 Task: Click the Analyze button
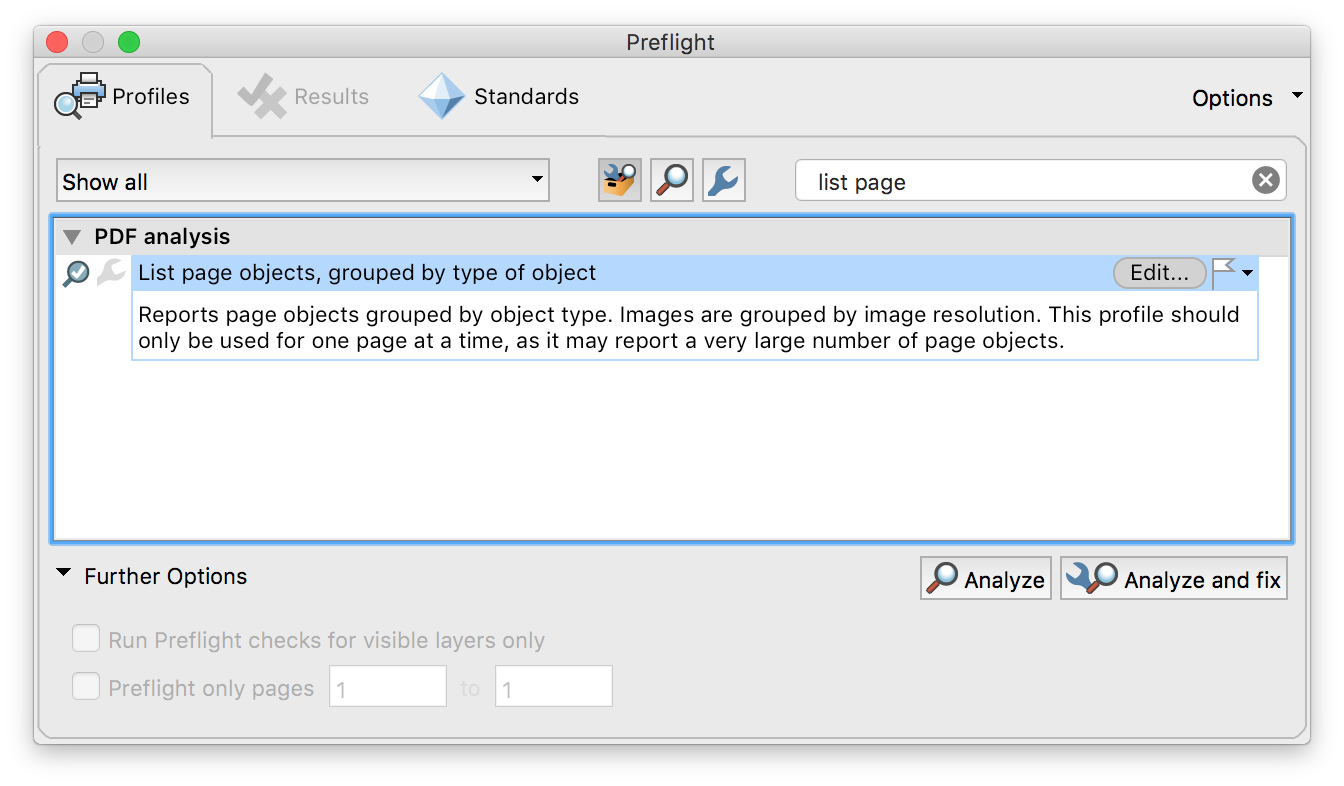pyautogui.click(x=986, y=579)
